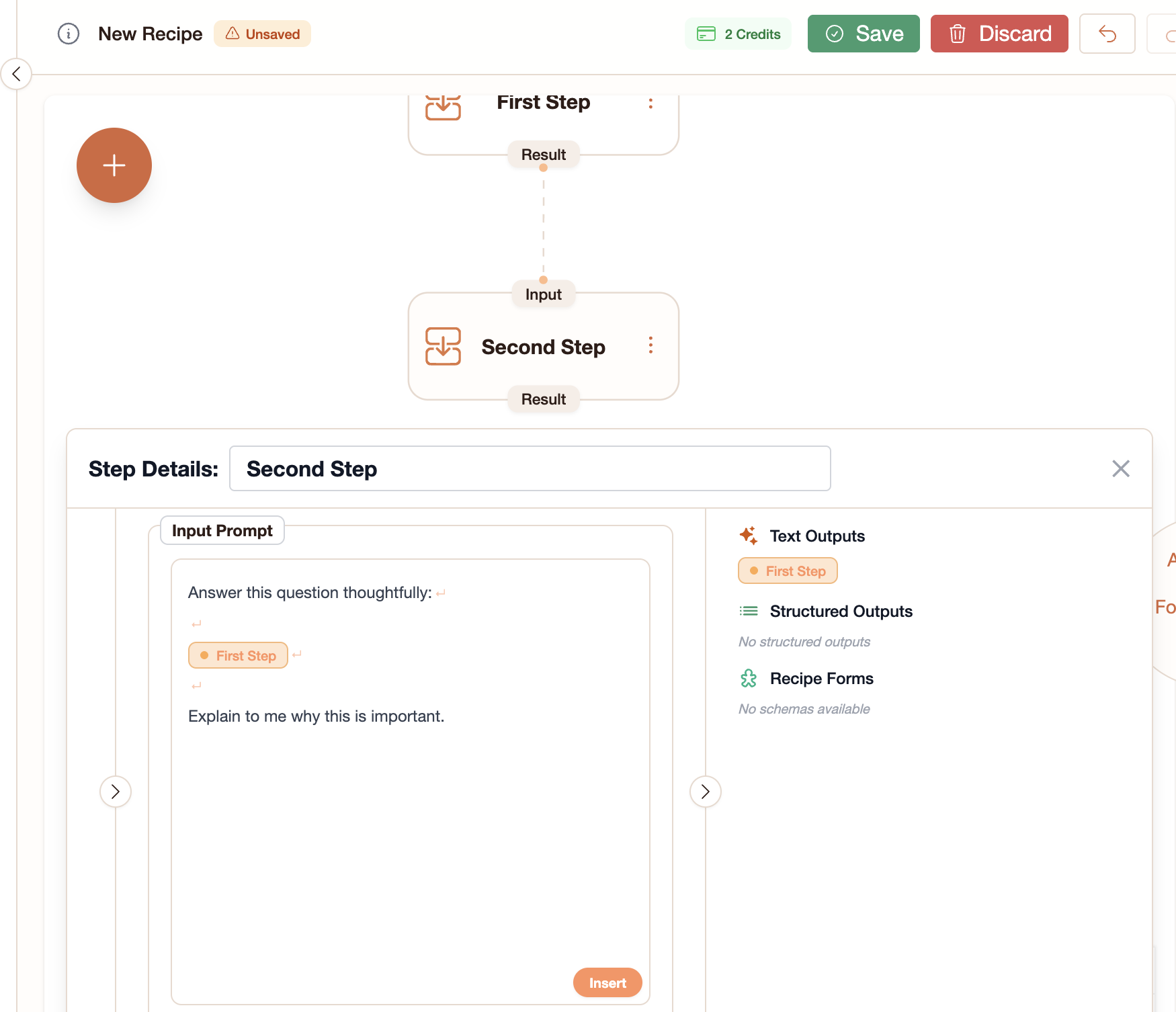
Task: Open Second Step's three-dot options menu
Action: [650, 345]
